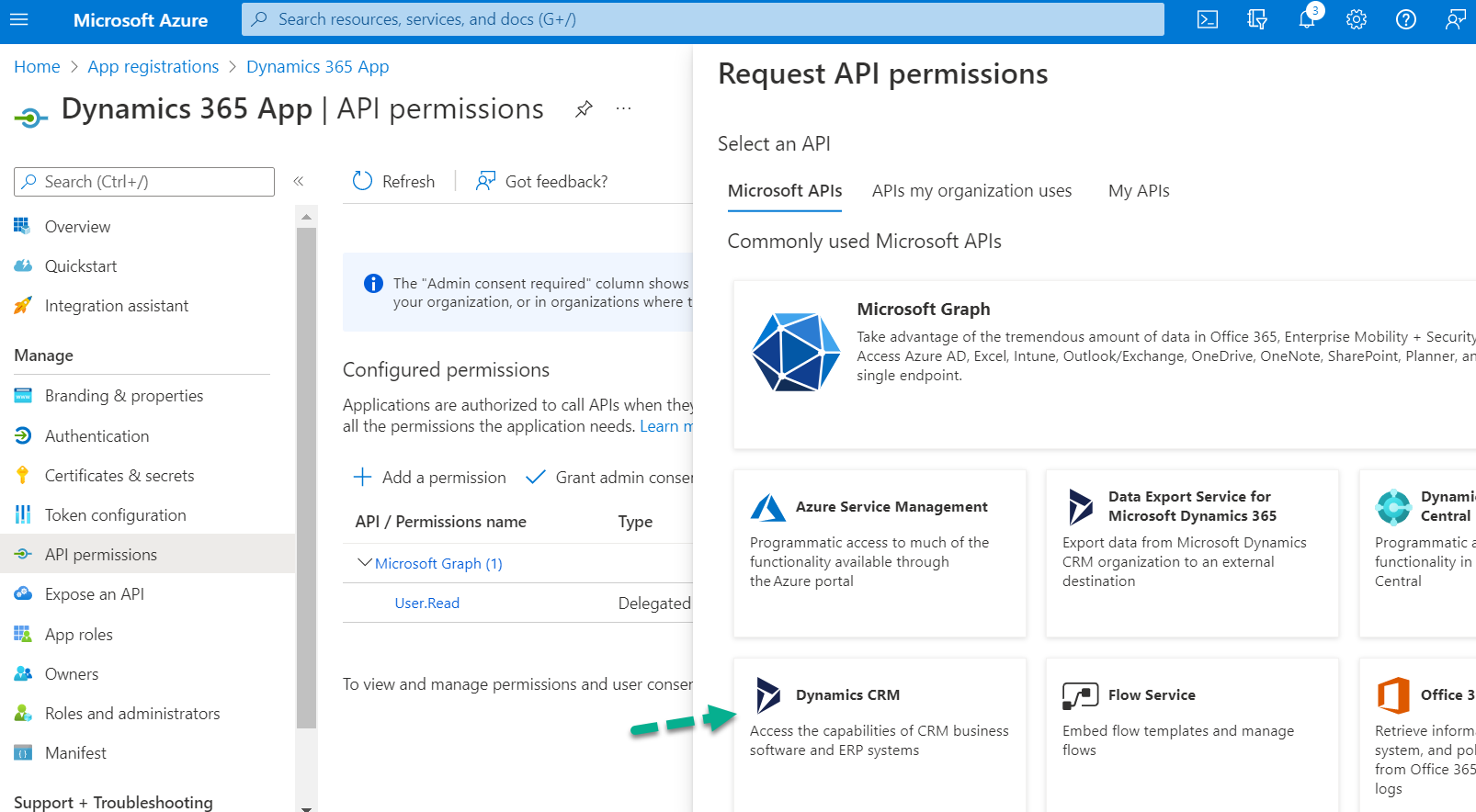1476x812 pixels.
Task: Open the notifications bell
Action: (1307, 19)
